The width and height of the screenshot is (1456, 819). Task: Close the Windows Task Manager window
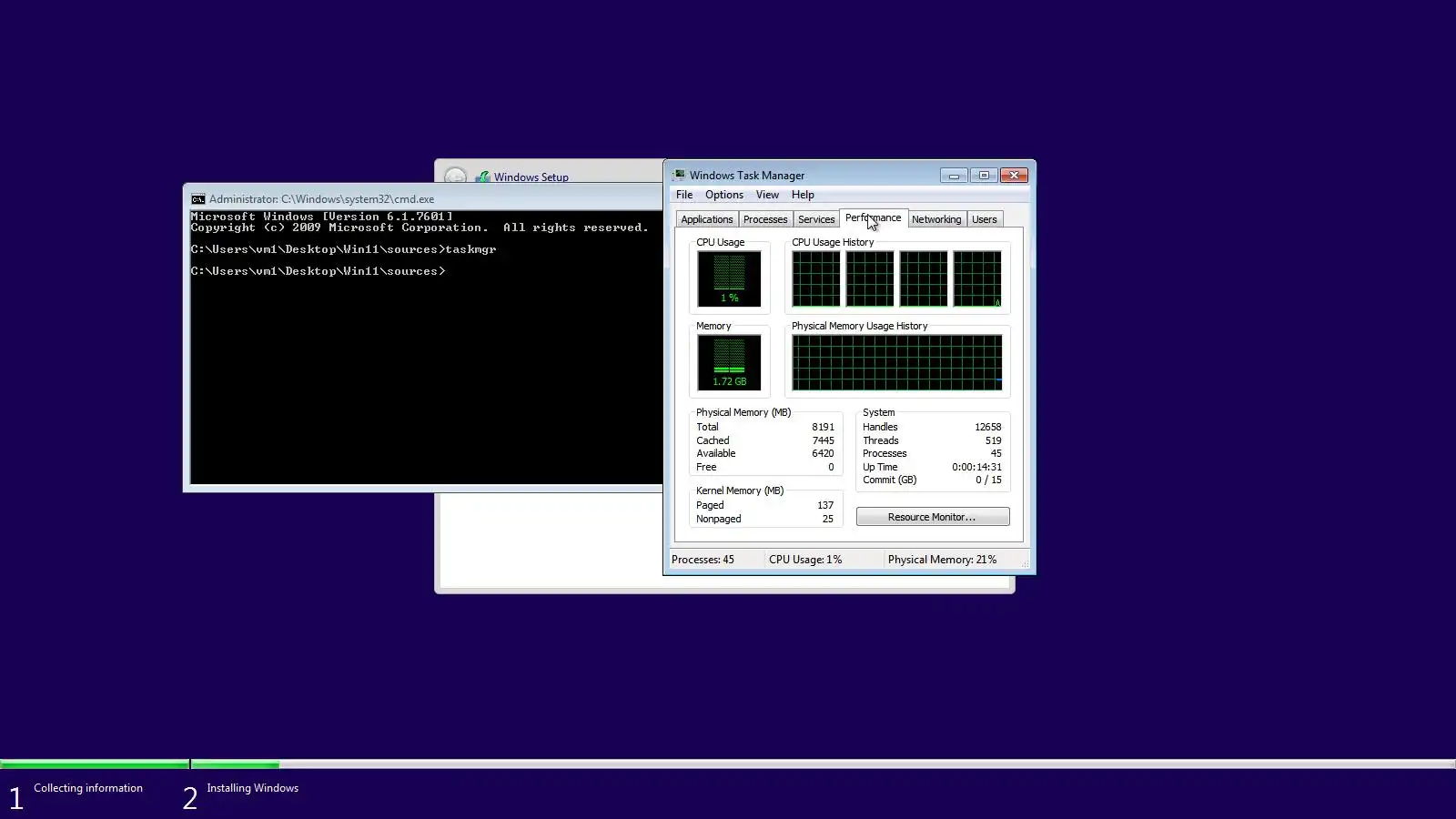click(1014, 175)
